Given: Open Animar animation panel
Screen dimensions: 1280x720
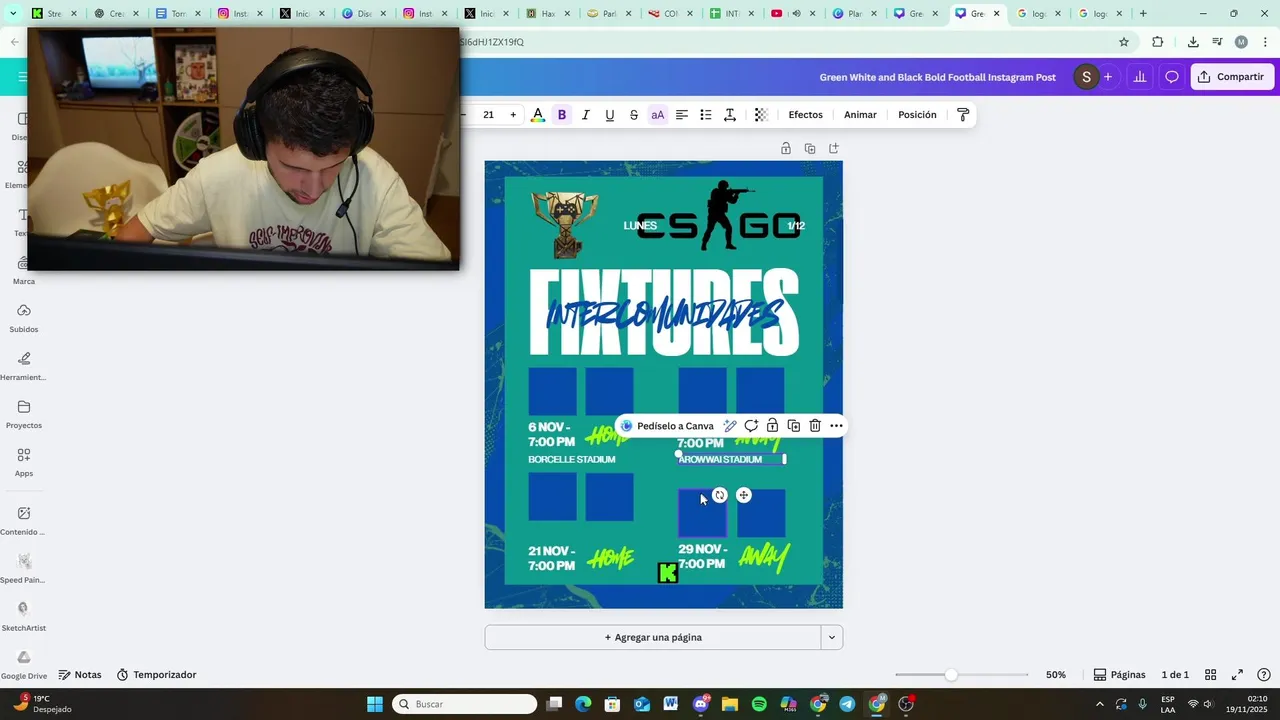Looking at the screenshot, I should (x=860, y=115).
